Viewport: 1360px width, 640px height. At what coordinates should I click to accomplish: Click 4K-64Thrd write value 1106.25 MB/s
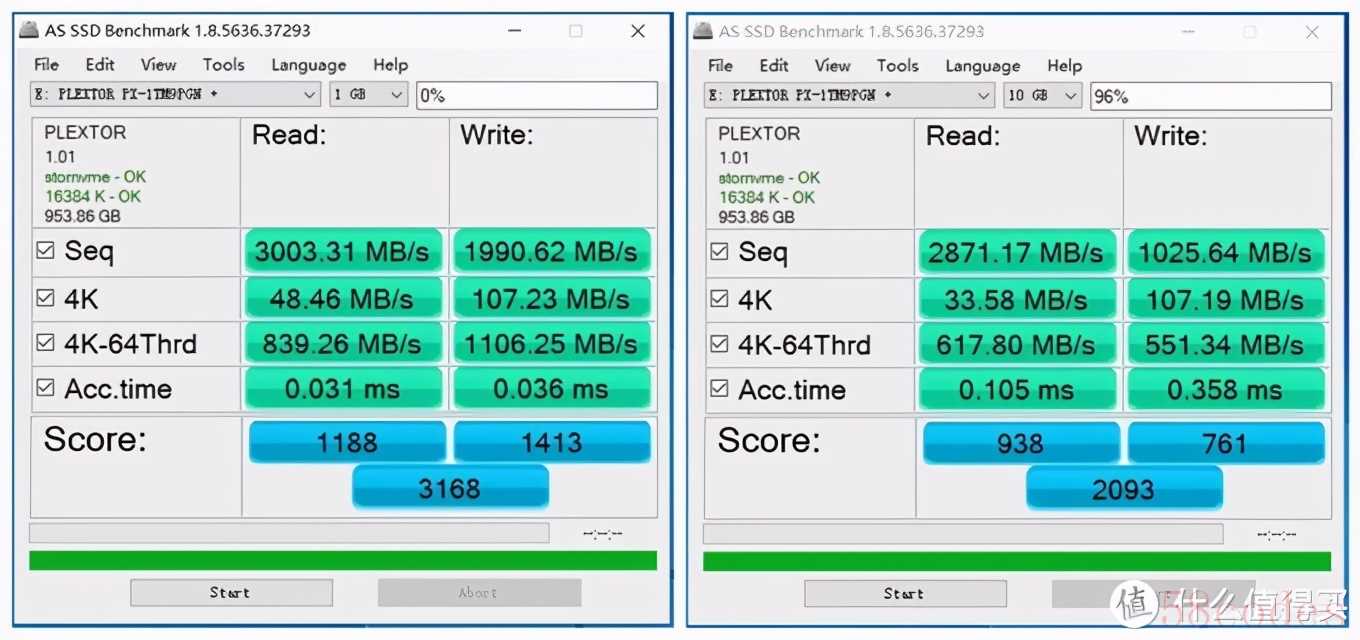click(x=552, y=343)
